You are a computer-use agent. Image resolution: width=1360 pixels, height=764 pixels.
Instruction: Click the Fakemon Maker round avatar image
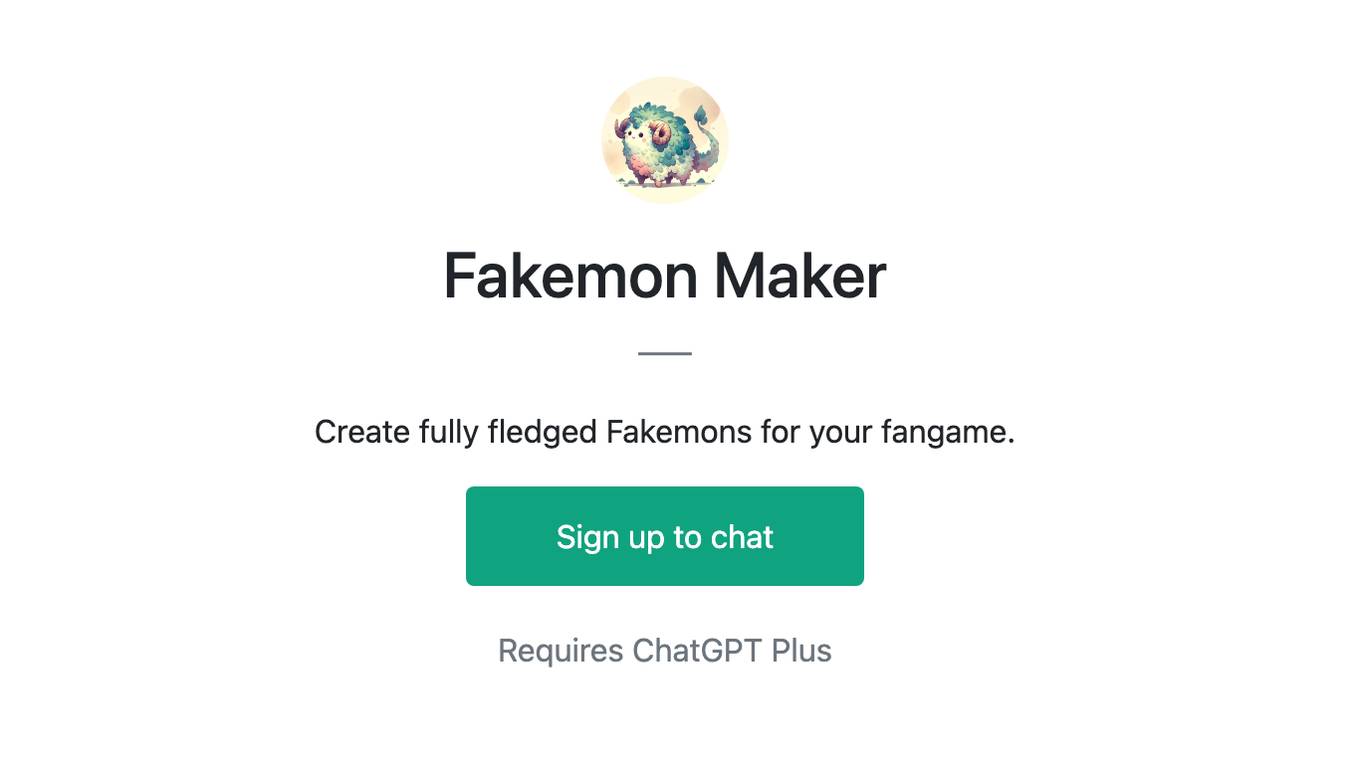click(x=665, y=140)
